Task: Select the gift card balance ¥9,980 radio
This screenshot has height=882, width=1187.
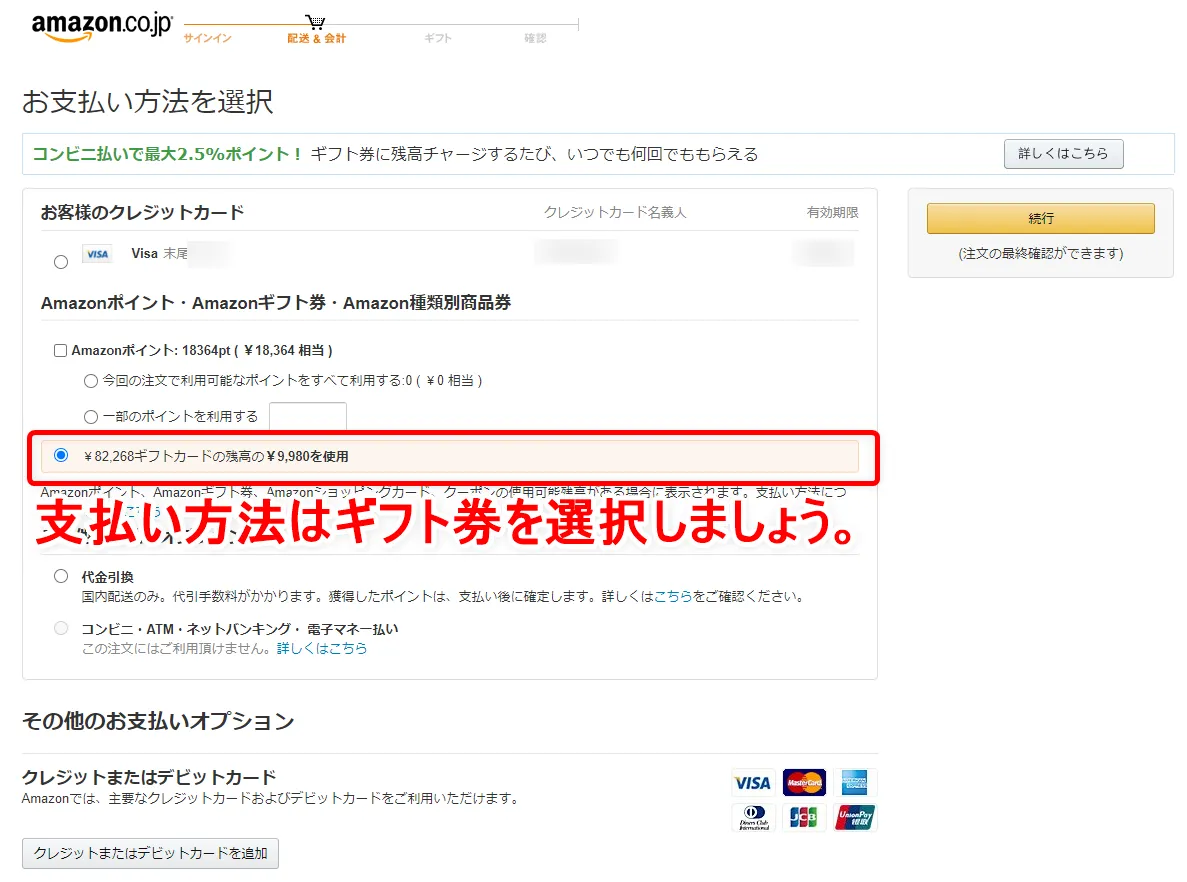Action: (61, 455)
